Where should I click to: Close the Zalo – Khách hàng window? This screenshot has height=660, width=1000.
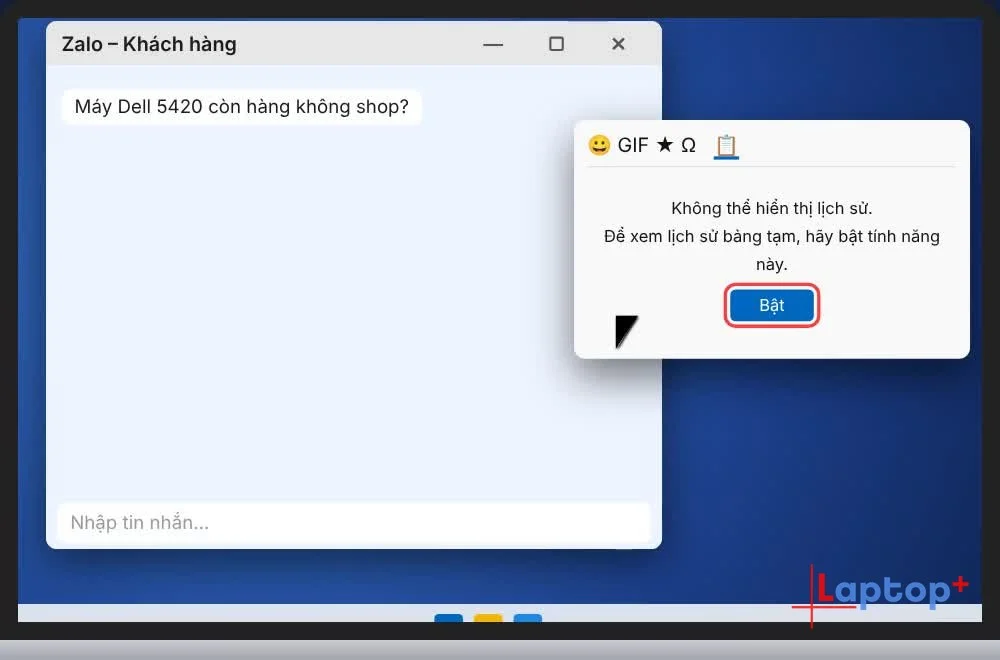click(618, 43)
